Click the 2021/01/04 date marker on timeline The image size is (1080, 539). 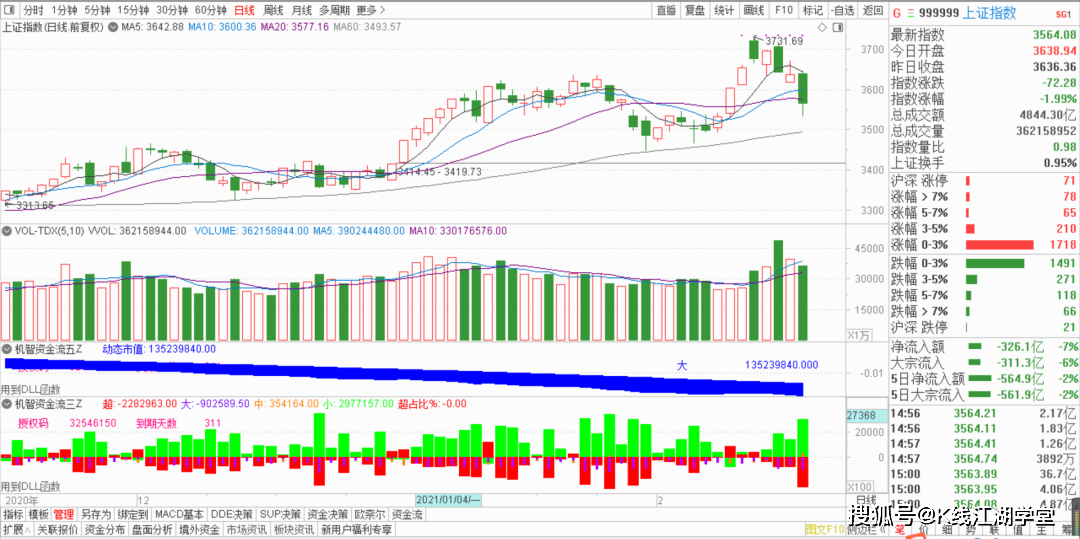[x=449, y=499]
